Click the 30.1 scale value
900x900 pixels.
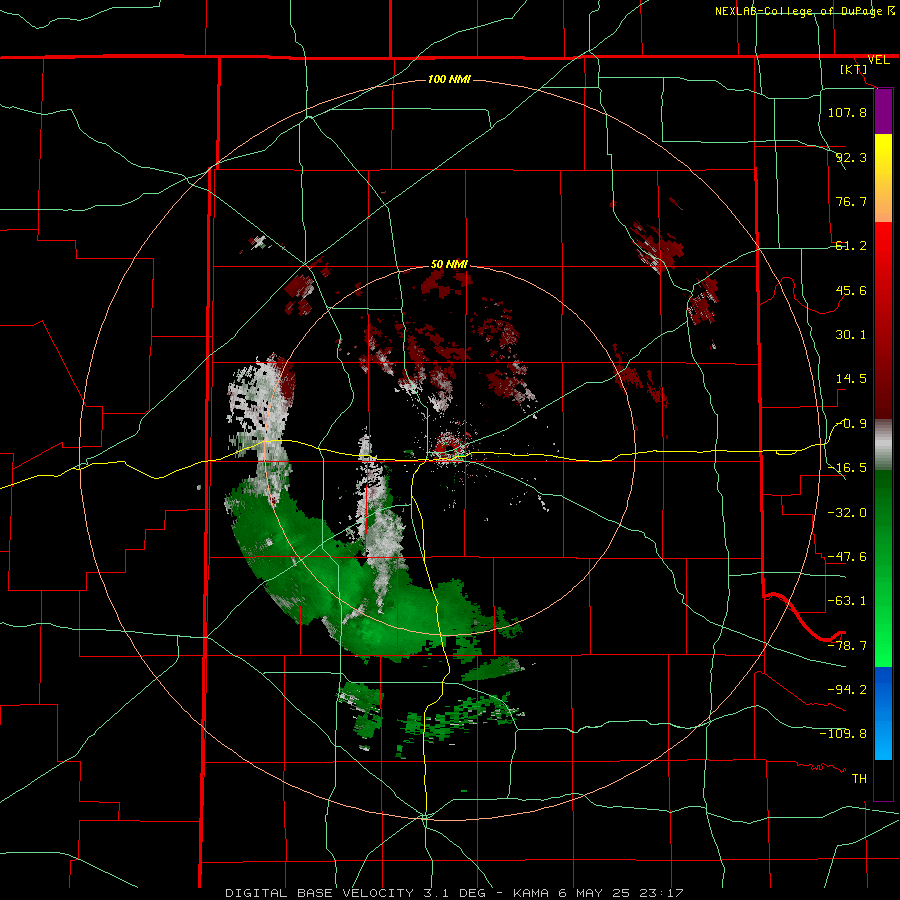pos(851,335)
